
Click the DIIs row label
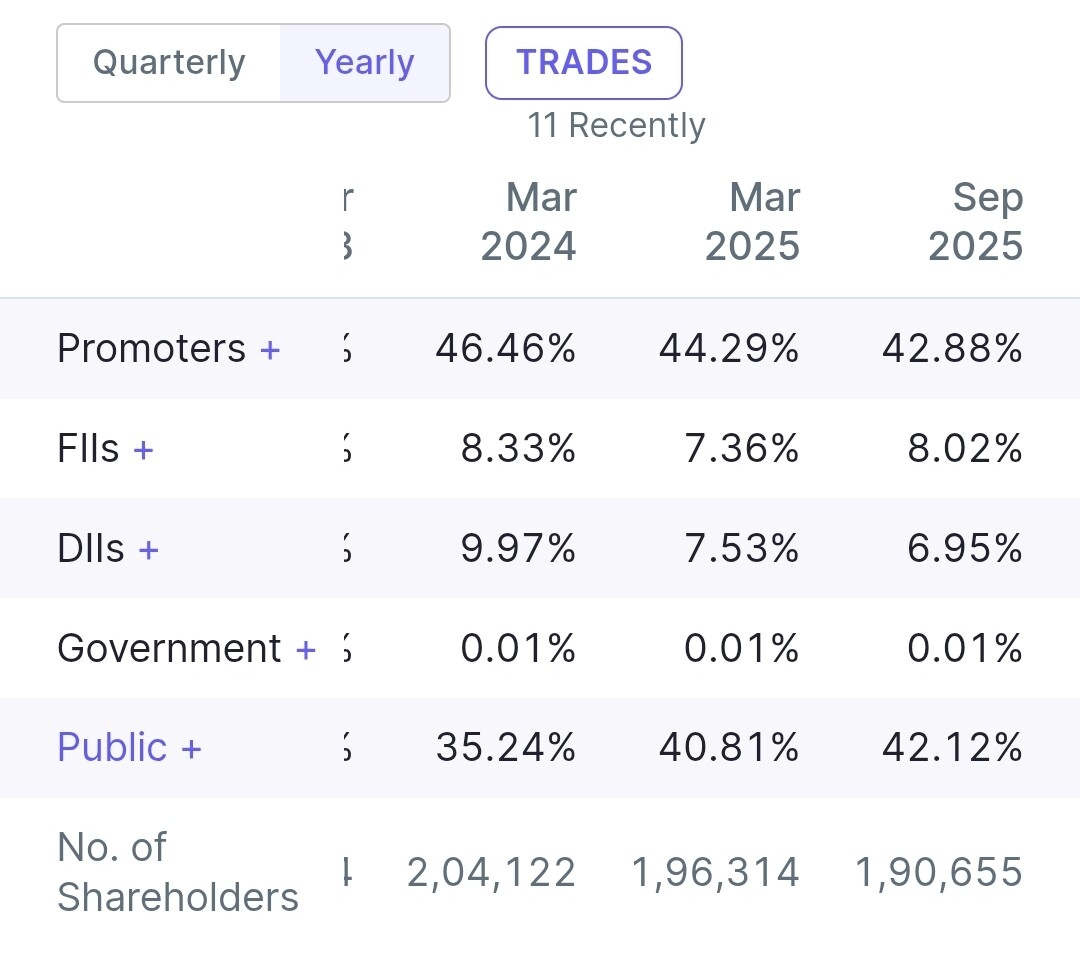click(91, 549)
